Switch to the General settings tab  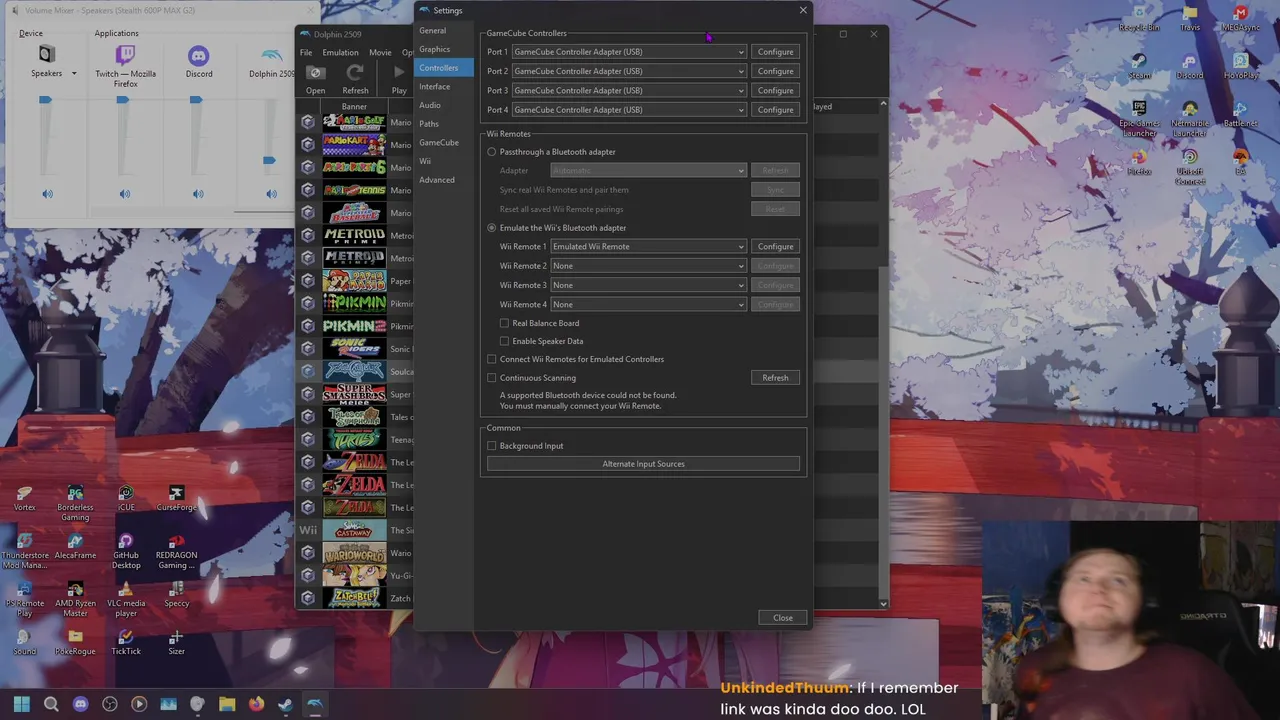(444, 30)
